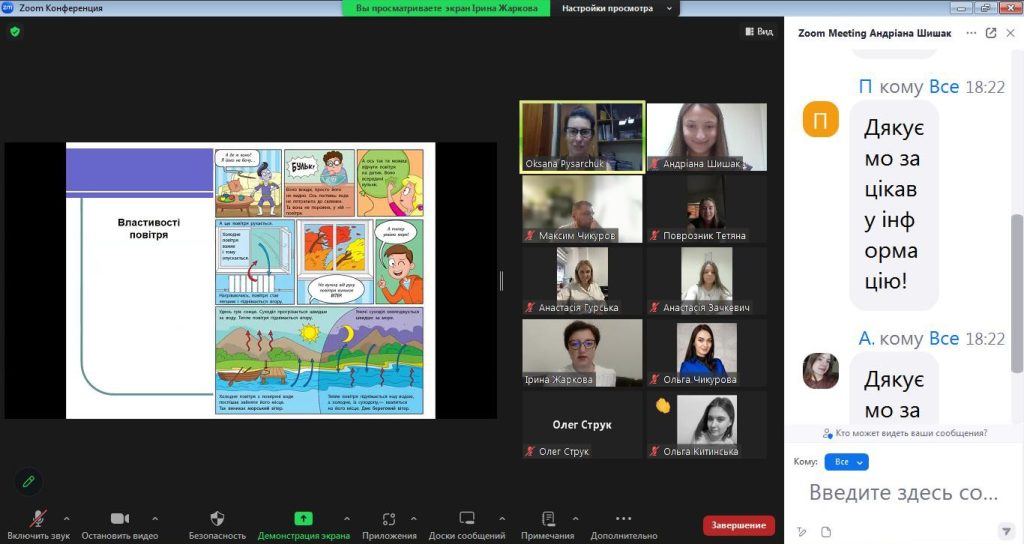Viewport: 1024px width, 544px height.
Task: Toggle camera with Остановить видео
Action: click(x=120, y=518)
